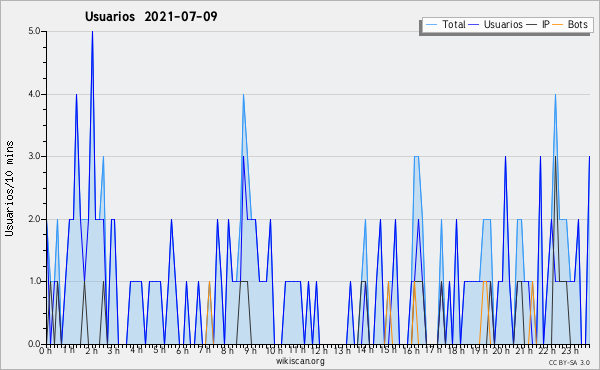Click the dark blue Usuarios legend line
This screenshot has width=600, height=370.
[x=474, y=24]
